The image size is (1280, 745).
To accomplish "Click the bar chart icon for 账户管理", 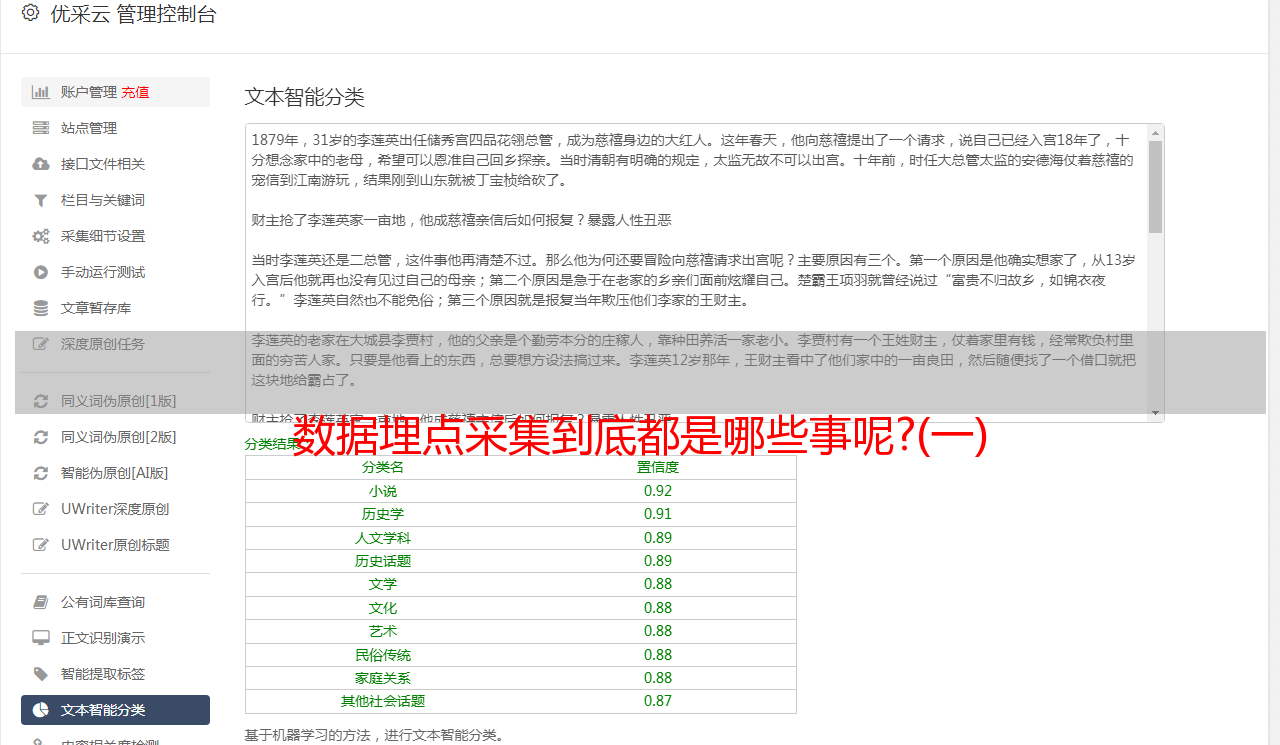I will [41, 92].
